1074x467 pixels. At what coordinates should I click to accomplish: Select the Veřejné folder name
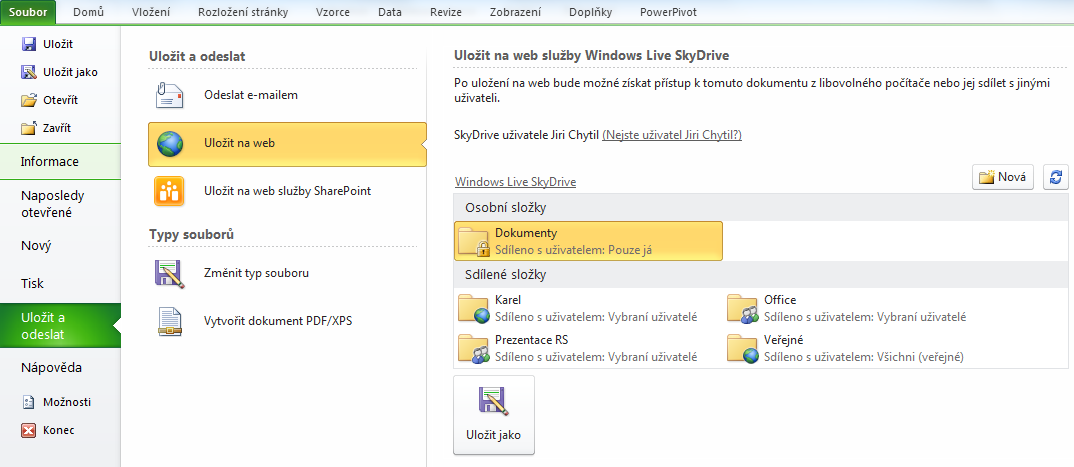pyautogui.click(x=784, y=340)
